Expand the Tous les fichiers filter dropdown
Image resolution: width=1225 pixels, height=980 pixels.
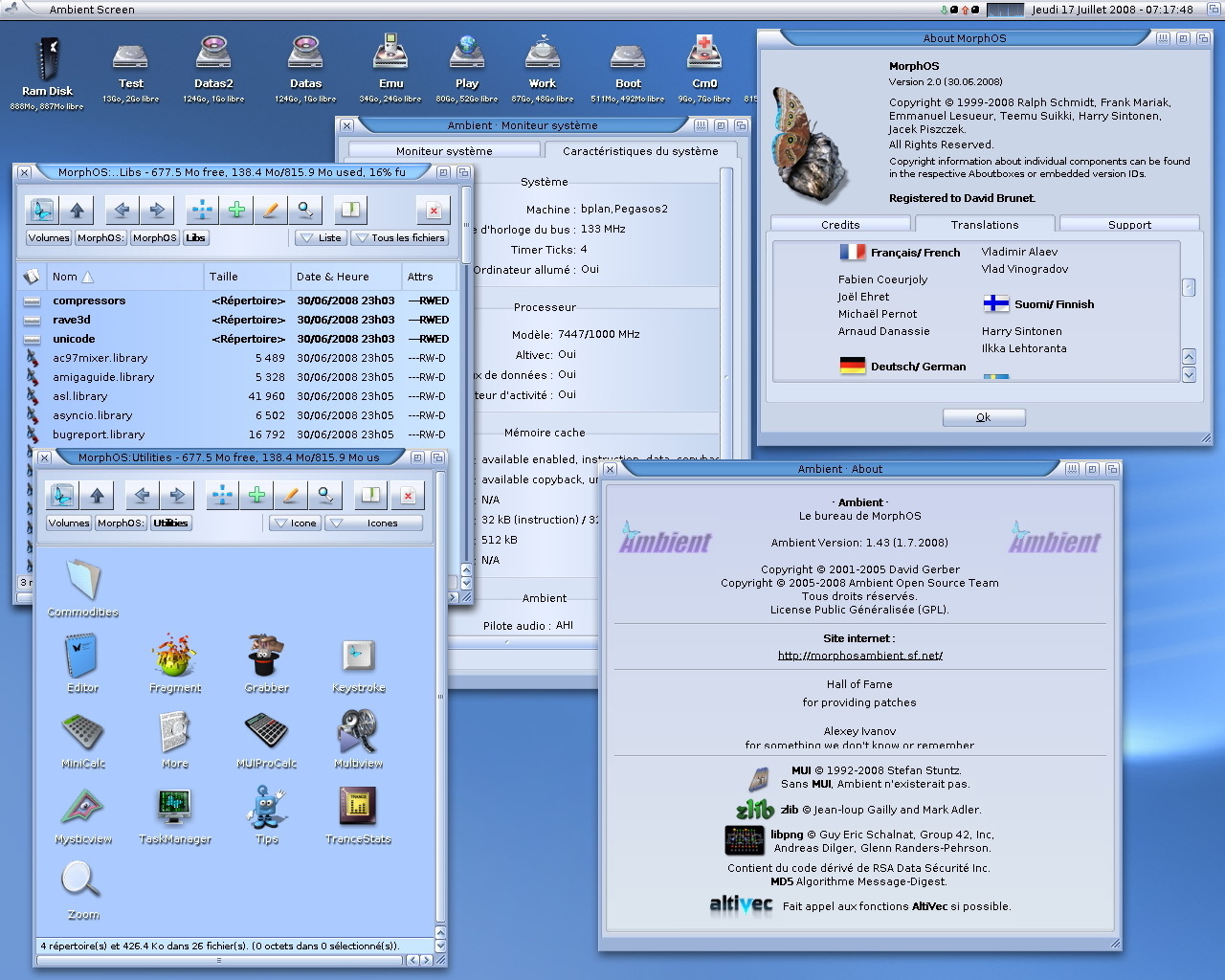(x=400, y=237)
